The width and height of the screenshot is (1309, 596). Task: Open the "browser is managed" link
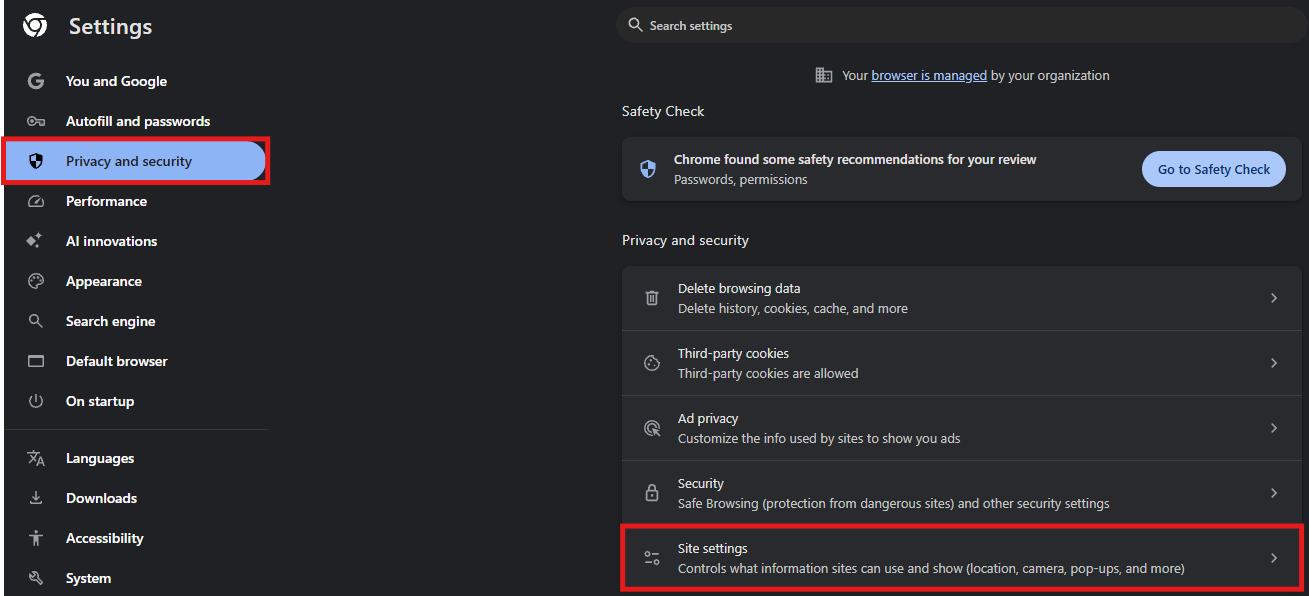click(929, 75)
